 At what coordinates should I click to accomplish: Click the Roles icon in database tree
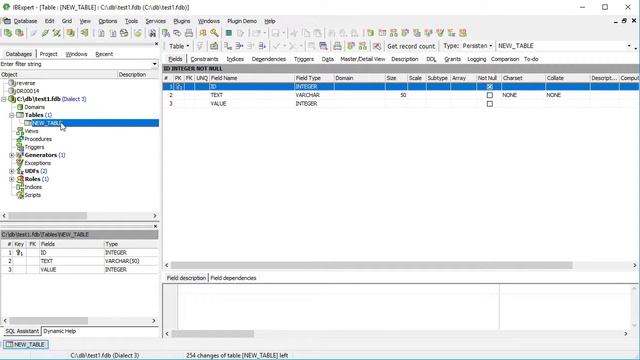[20, 179]
